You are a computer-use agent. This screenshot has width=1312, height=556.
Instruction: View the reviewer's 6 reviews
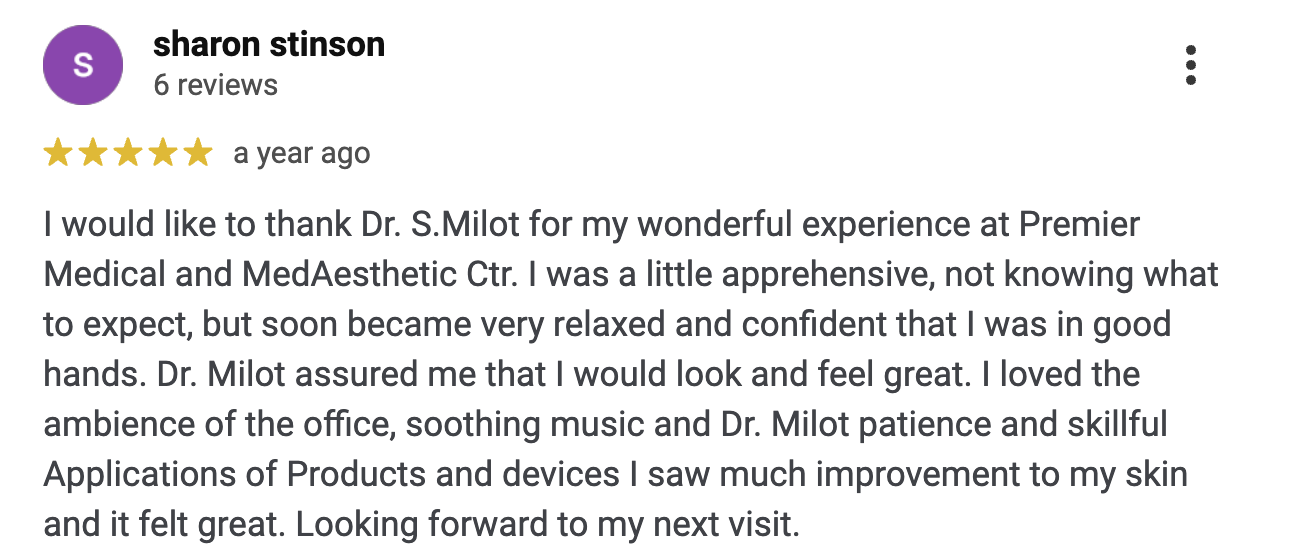216,85
